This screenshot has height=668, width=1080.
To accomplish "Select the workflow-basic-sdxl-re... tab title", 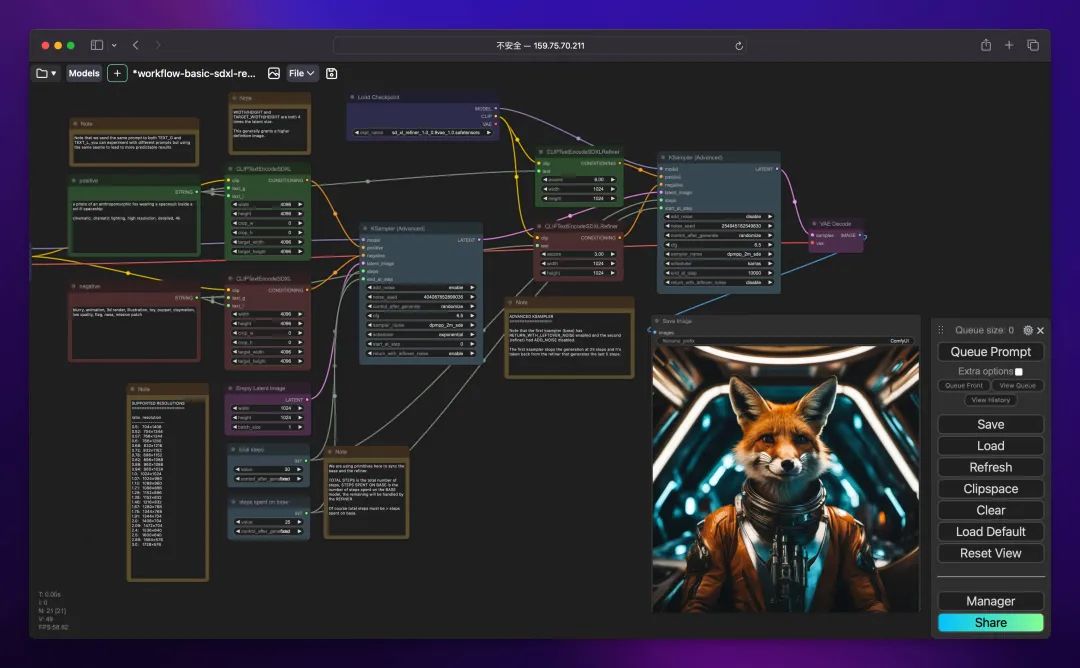I will click(x=194, y=73).
